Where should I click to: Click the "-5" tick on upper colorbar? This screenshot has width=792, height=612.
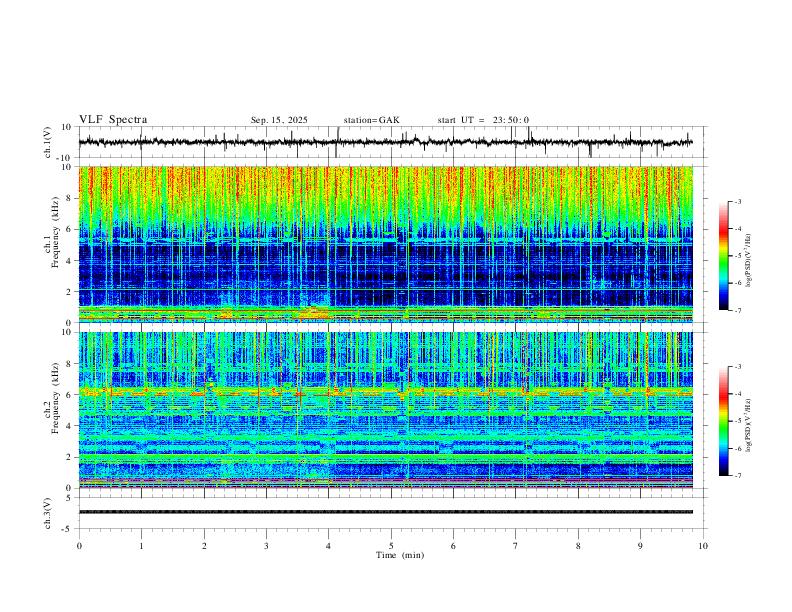(x=737, y=256)
